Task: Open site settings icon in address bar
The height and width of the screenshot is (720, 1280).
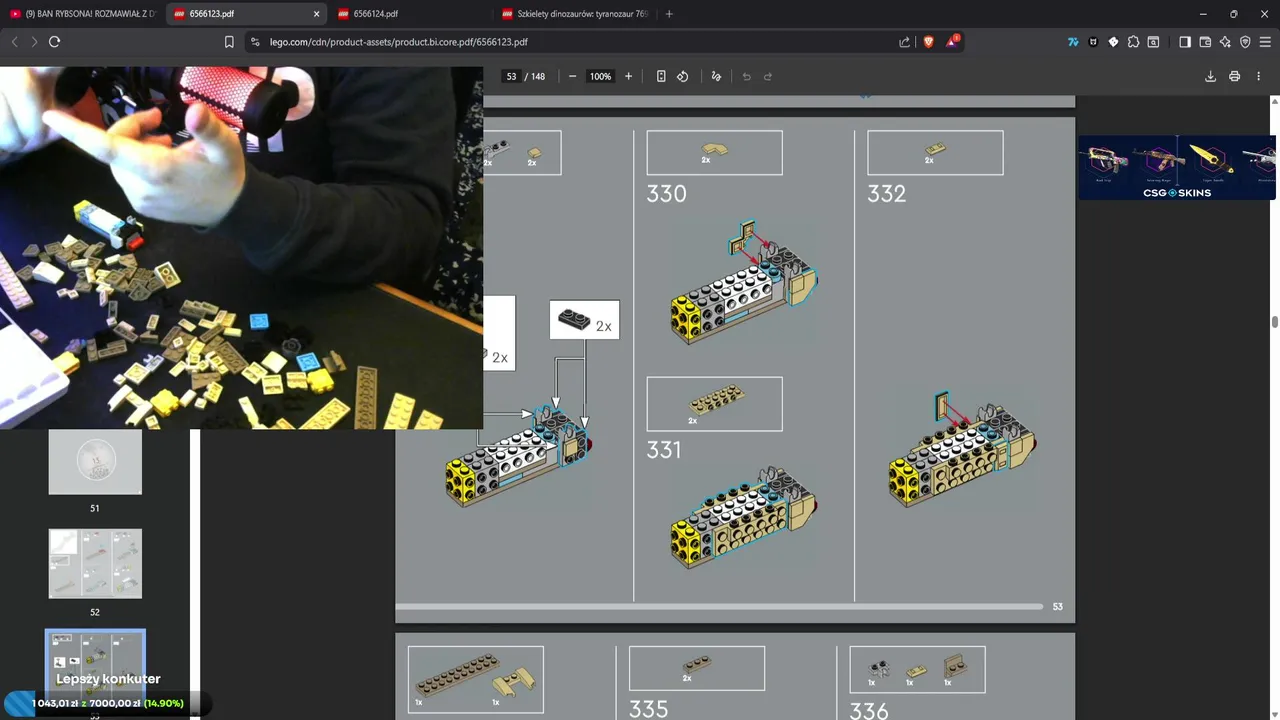Action: [x=255, y=42]
